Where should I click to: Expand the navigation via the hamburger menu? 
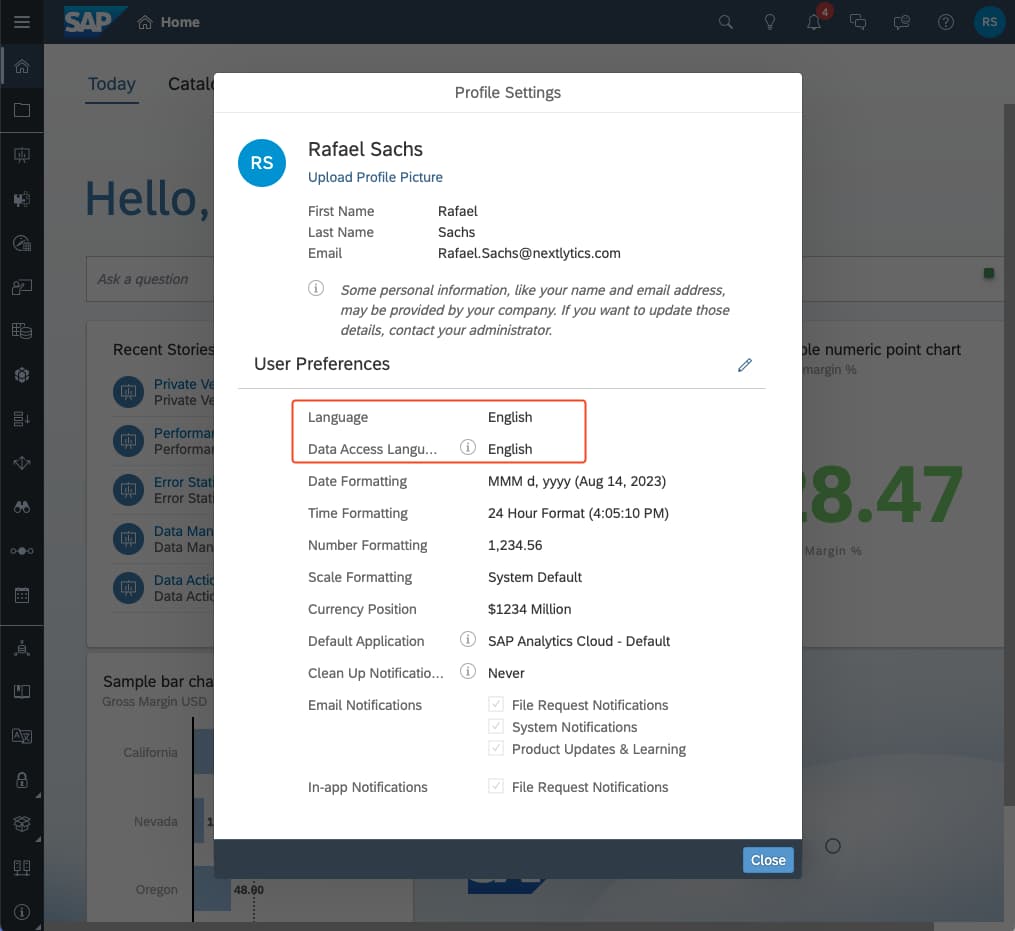[x=24, y=21]
